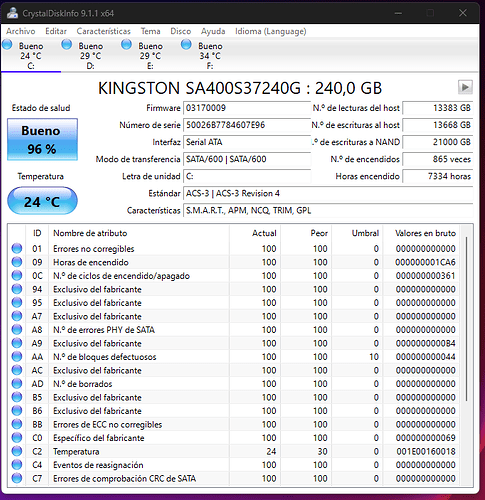
Task: Open the Archivo menu
Action: point(21,31)
